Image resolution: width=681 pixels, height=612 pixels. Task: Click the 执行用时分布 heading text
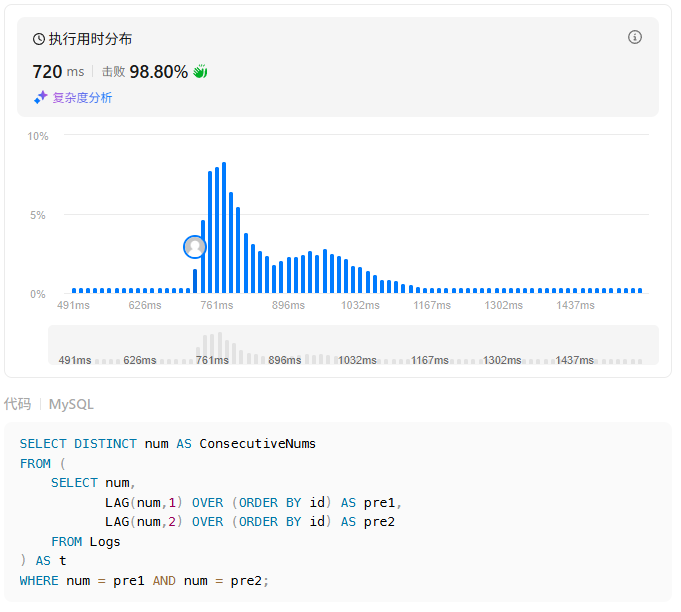90,39
